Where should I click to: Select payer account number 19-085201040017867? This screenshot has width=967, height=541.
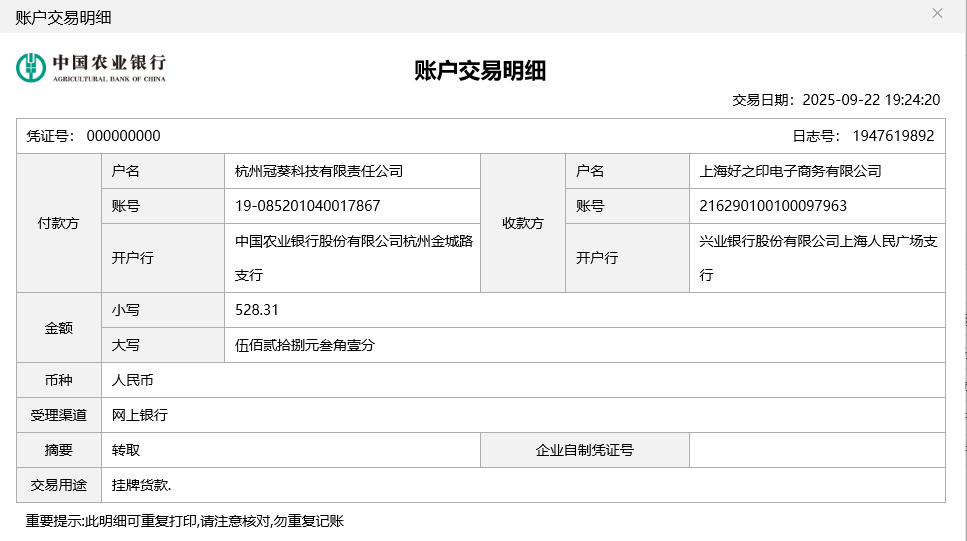[x=308, y=206]
